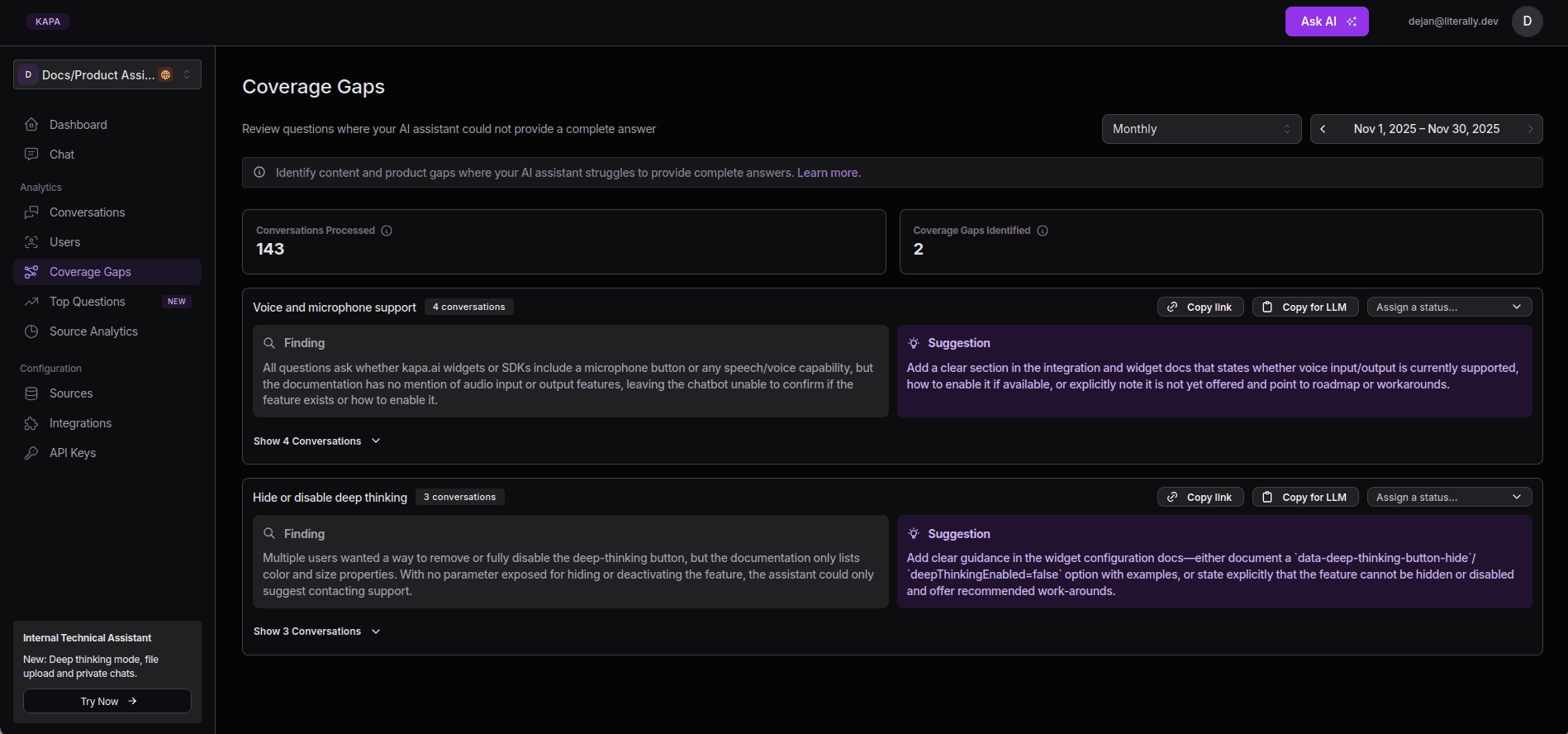Click the Try Now button
The height and width of the screenshot is (734, 1568).
107,701
